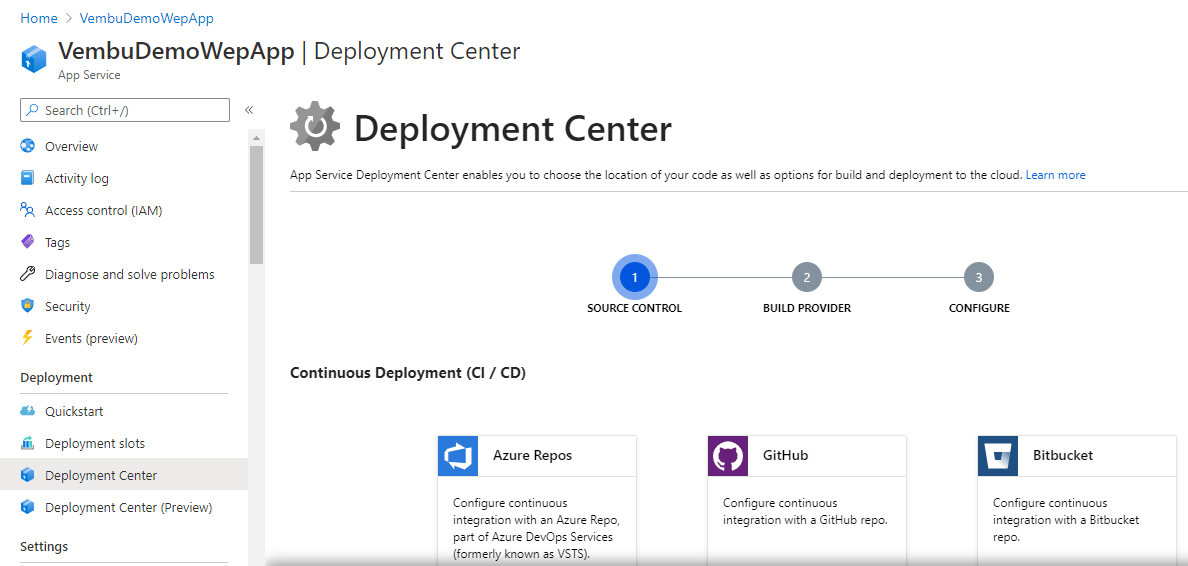The image size is (1188, 566).
Task: Click the purple Tags icon
Action: (28, 242)
